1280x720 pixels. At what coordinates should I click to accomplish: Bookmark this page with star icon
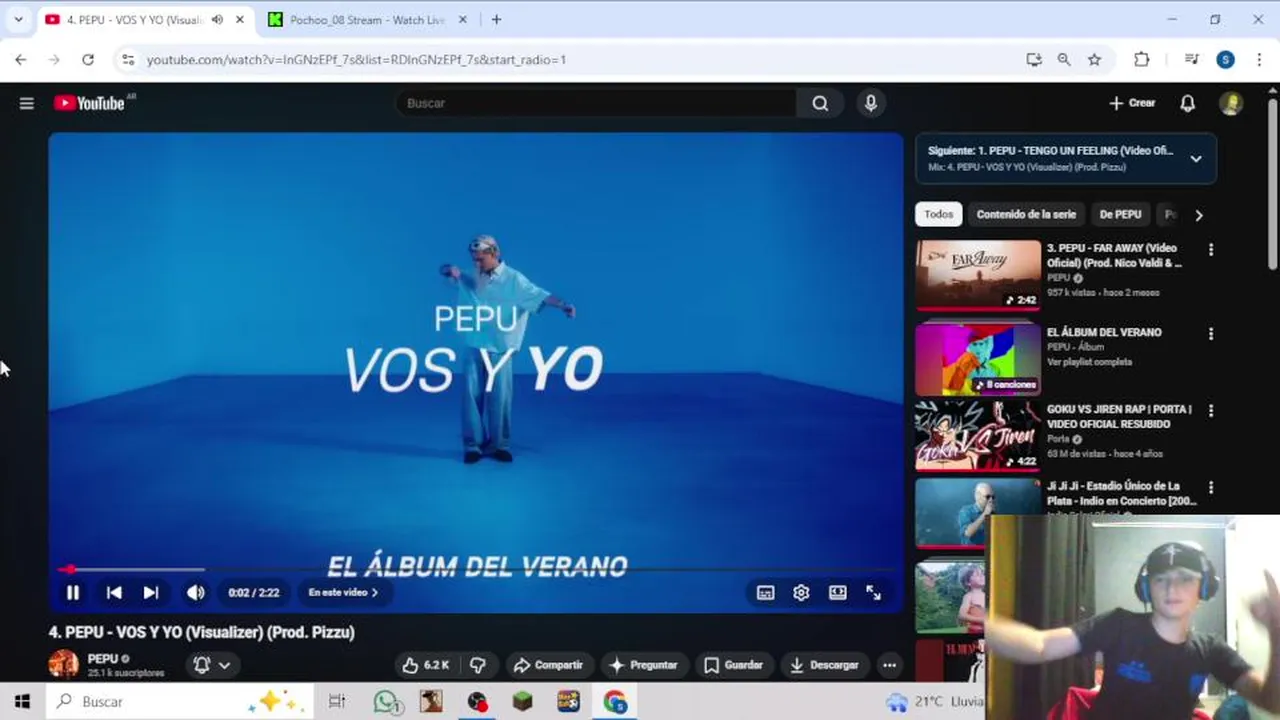[1094, 60]
